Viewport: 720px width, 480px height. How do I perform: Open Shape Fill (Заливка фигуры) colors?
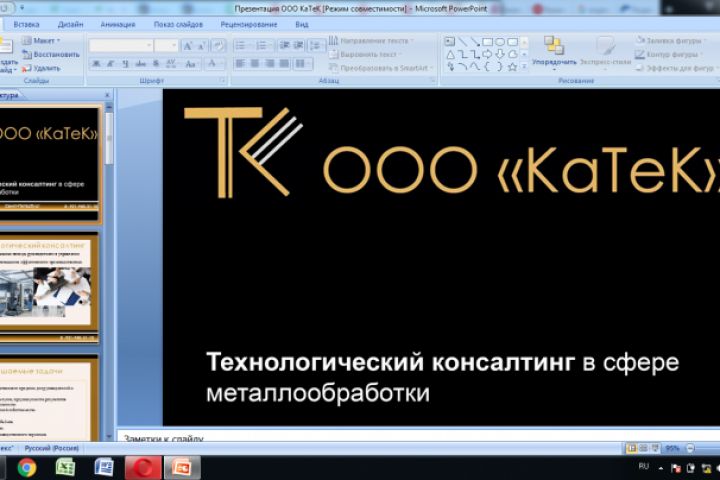coord(671,41)
